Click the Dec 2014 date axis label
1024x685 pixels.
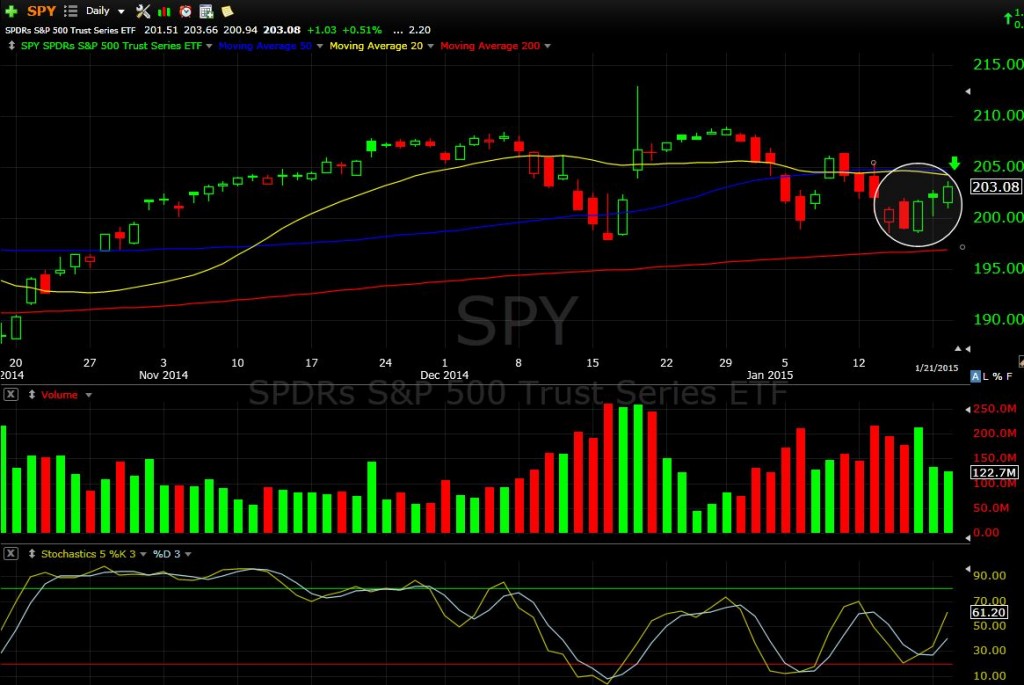click(x=444, y=375)
